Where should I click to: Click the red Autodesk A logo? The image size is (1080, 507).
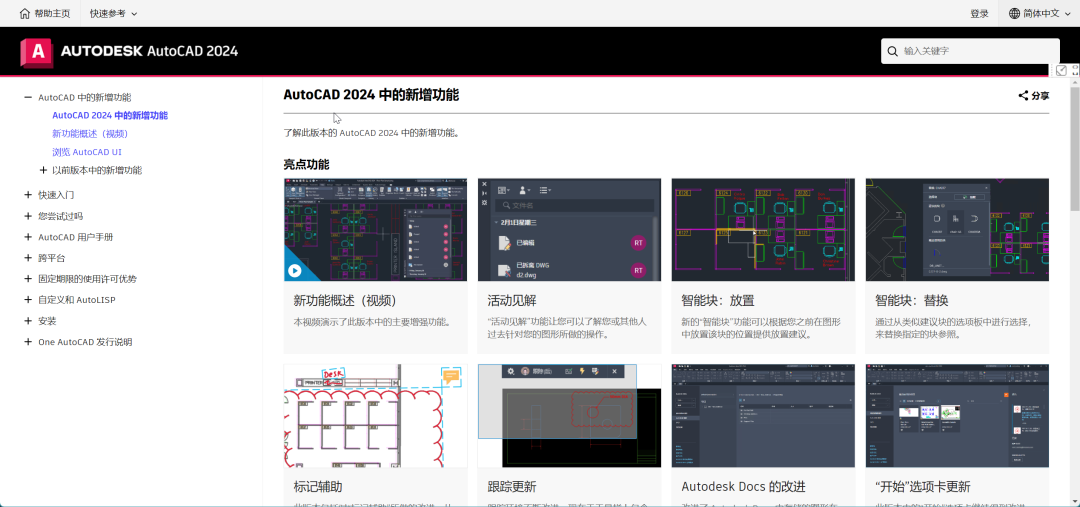pos(37,52)
